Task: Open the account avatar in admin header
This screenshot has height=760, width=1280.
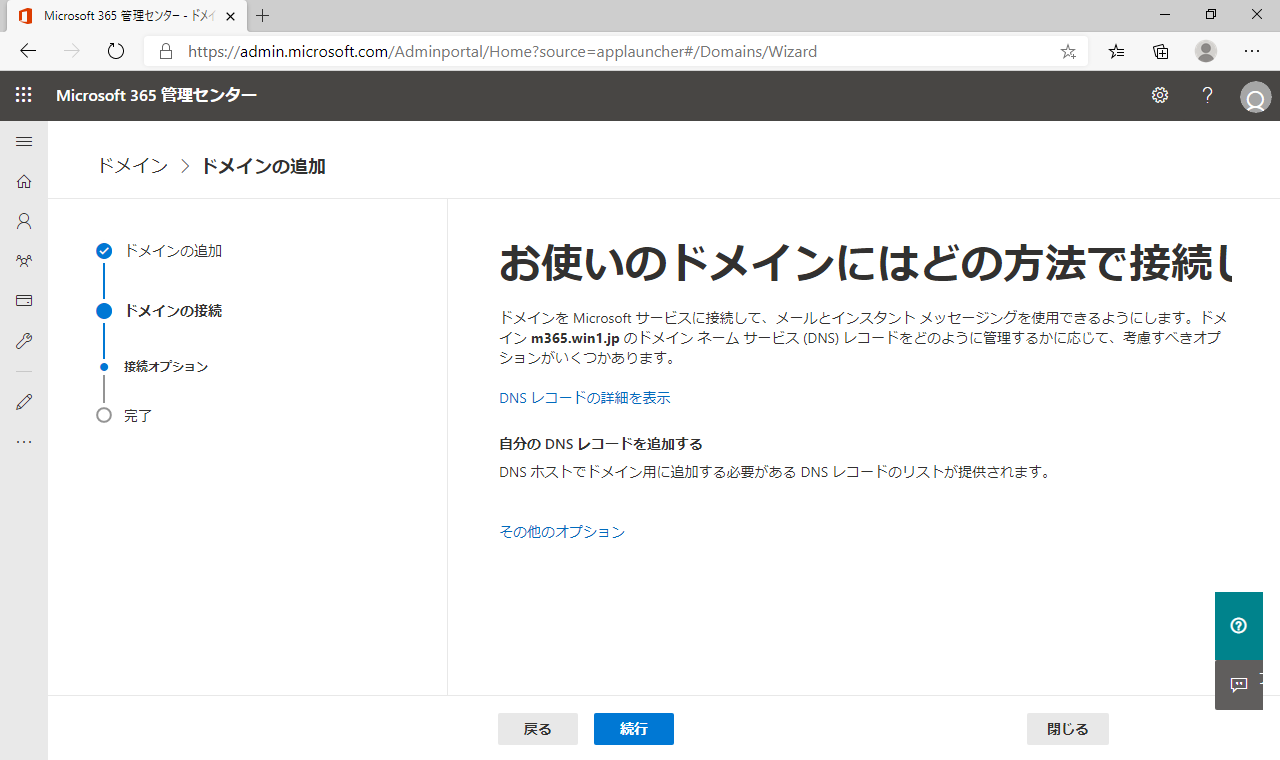Action: pos(1254,97)
